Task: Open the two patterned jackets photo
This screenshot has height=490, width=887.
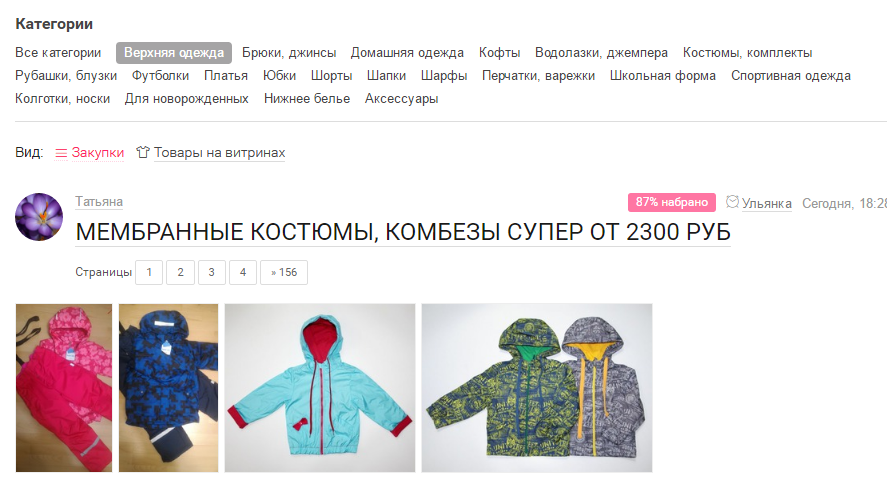Action: coord(537,388)
